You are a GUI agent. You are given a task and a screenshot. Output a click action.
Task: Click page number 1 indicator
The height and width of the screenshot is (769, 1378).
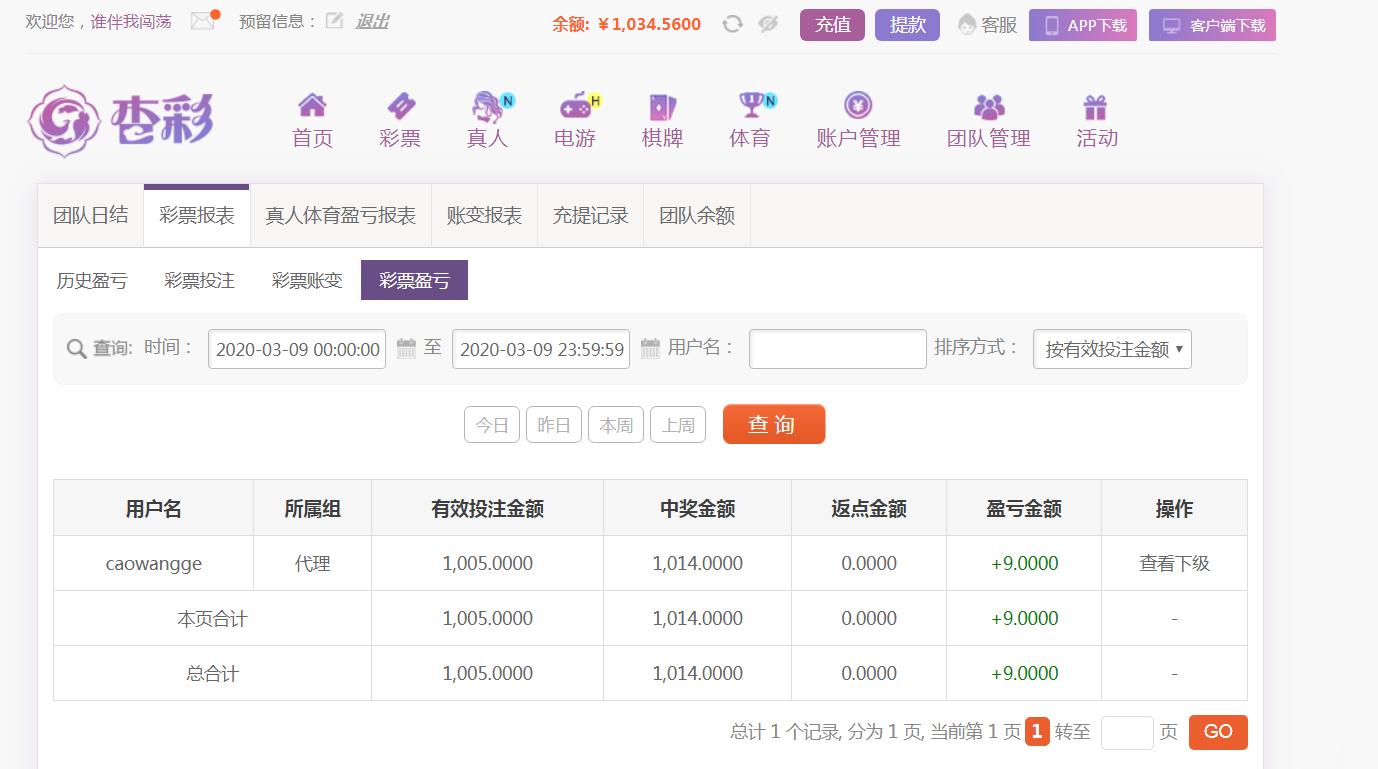click(1037, 732)
